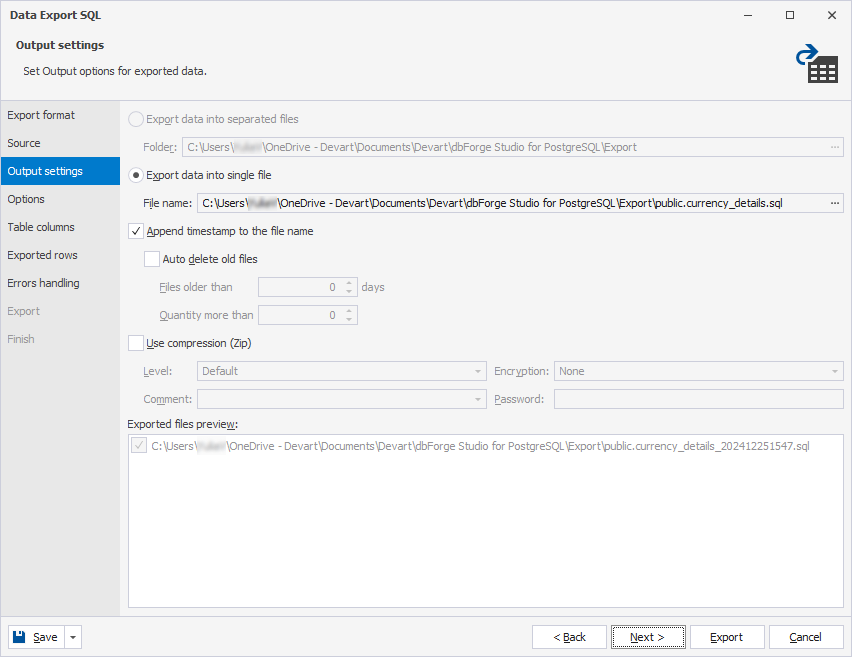Open Errors handling page

(60, 283)
